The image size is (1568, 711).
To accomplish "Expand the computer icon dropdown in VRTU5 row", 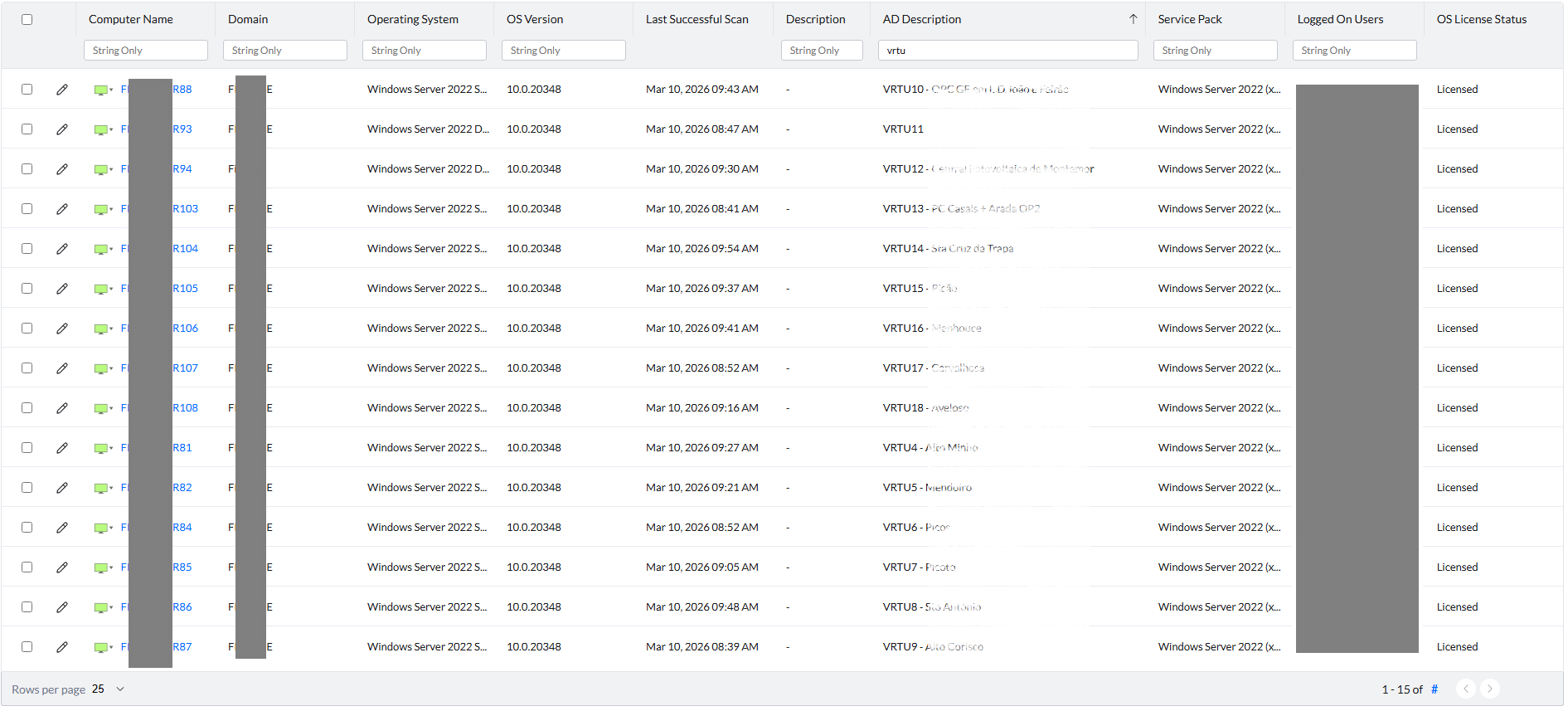I will (111, 488).
